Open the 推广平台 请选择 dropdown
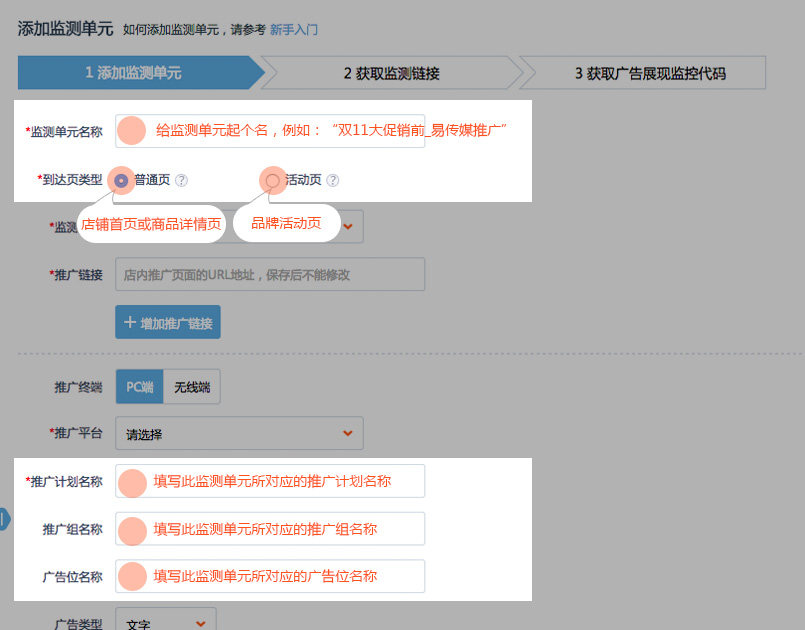The image size is (805, 630). pyautogui.click(x=239, y=434)
